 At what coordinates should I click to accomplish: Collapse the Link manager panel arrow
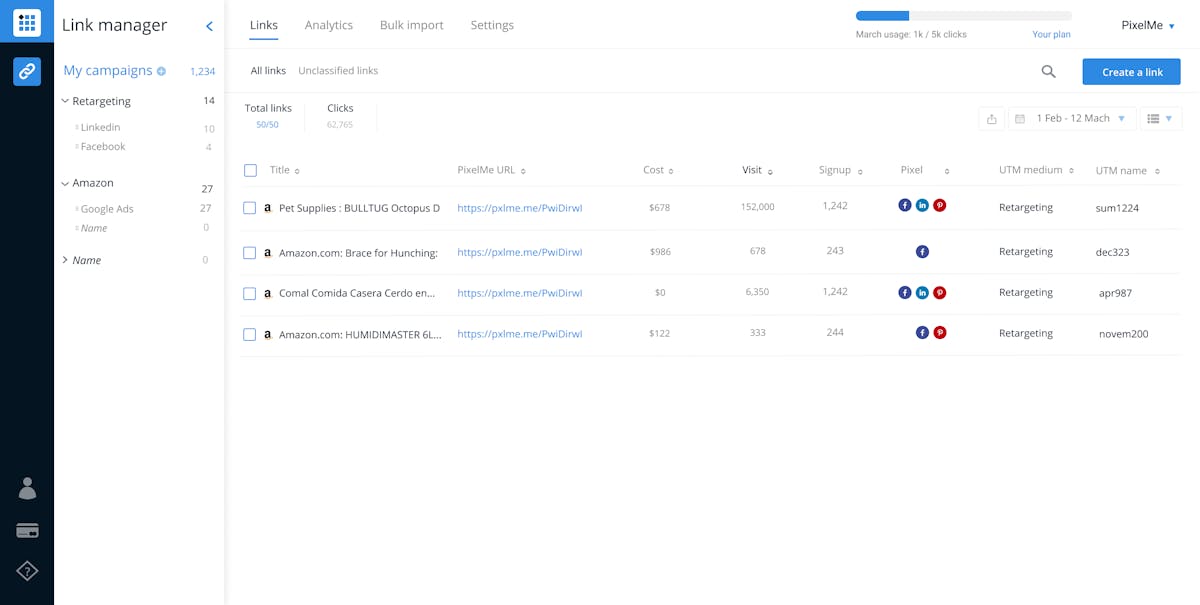click(209, 26)
